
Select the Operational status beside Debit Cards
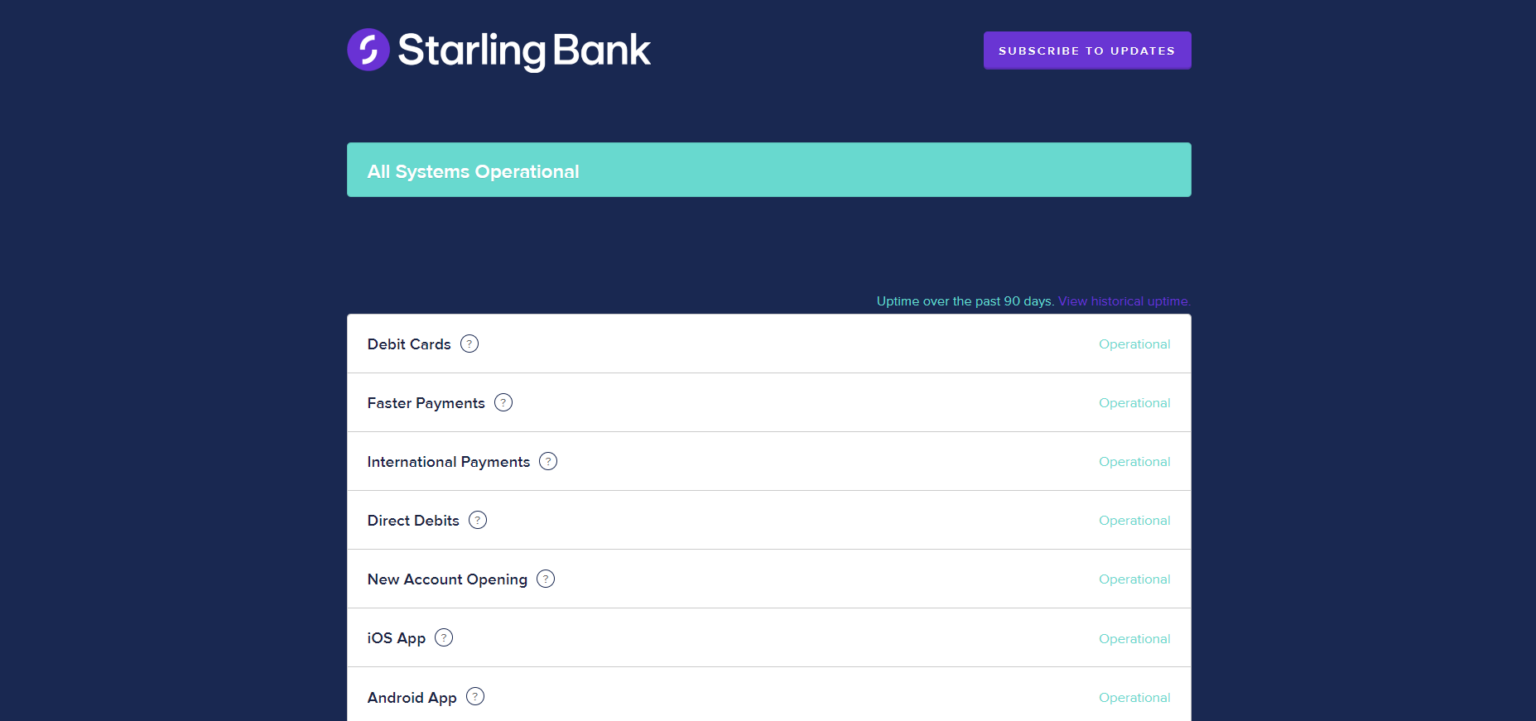[1134, 343]
